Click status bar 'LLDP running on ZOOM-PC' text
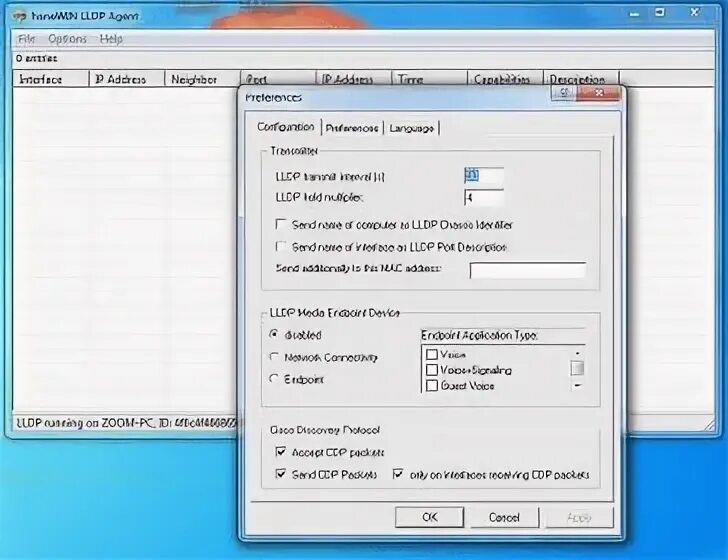 coord(127,423)
